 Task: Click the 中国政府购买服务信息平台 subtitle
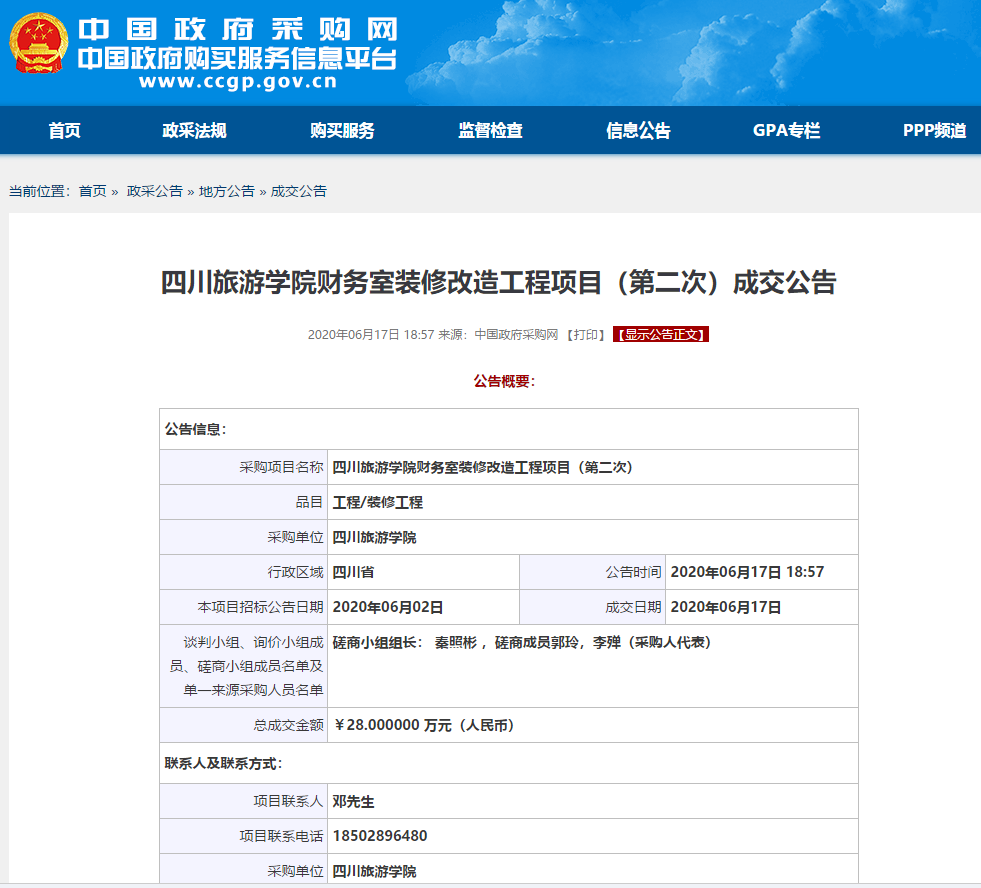237,59
